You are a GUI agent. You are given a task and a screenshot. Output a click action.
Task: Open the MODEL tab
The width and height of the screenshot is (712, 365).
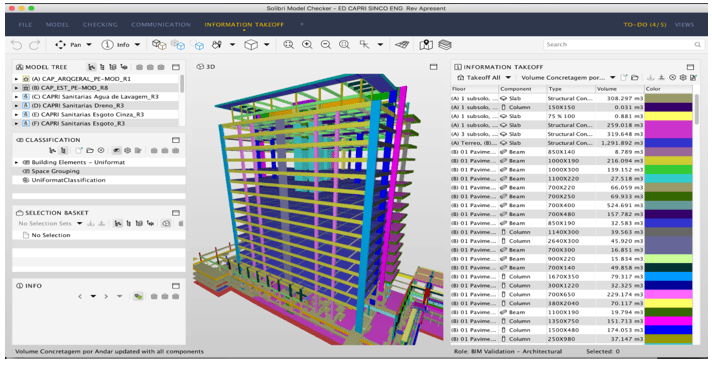click(x=57, y=25)
